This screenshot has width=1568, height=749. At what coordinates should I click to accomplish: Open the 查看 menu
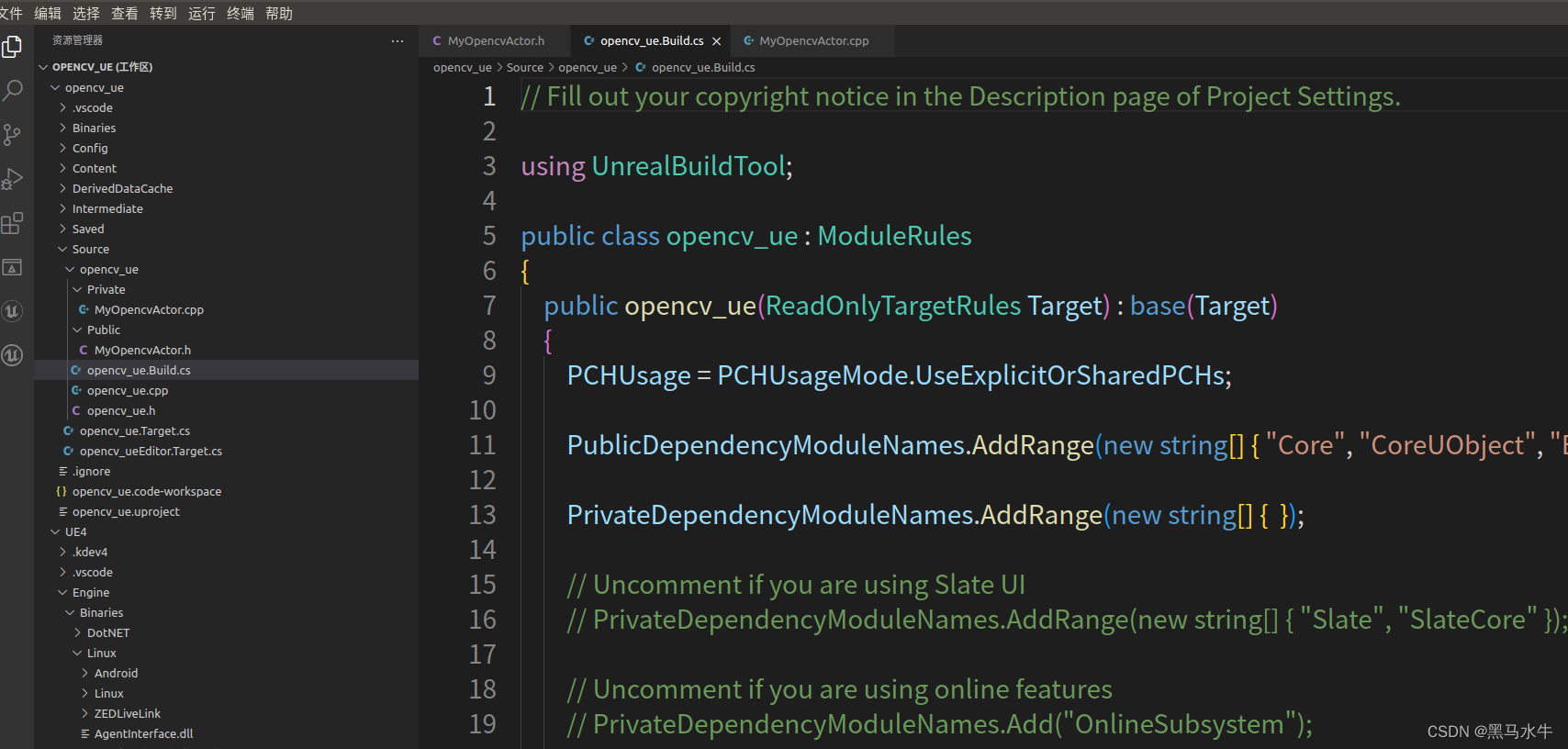coord(125,14)
